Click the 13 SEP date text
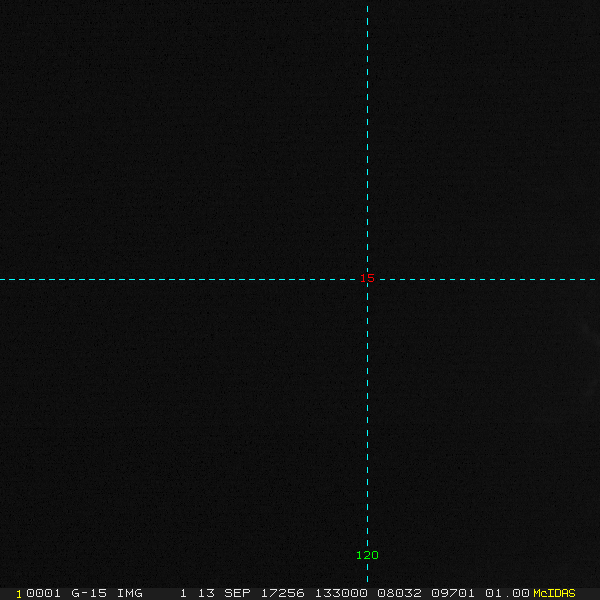600x600 pixels. pos(221,593)
